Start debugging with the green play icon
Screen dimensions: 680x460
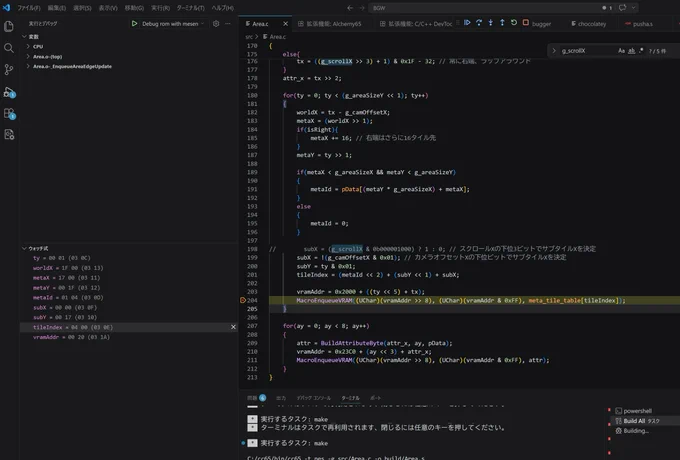pyautogui.click(x=134, y=24)
